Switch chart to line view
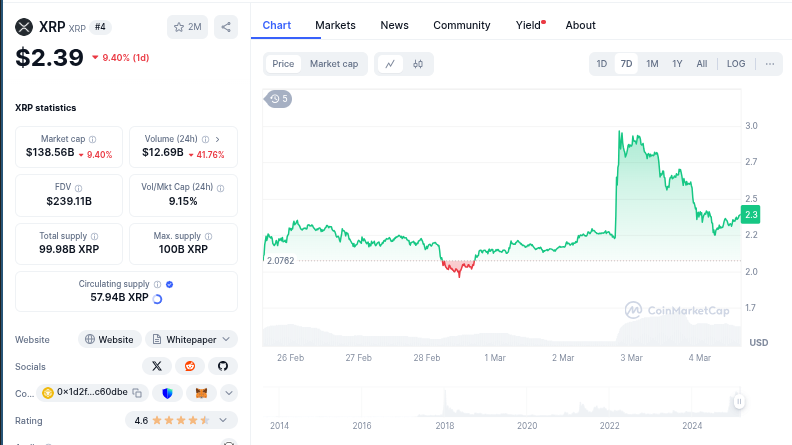This screenshot has width=792, height=445. pos(390,64)
